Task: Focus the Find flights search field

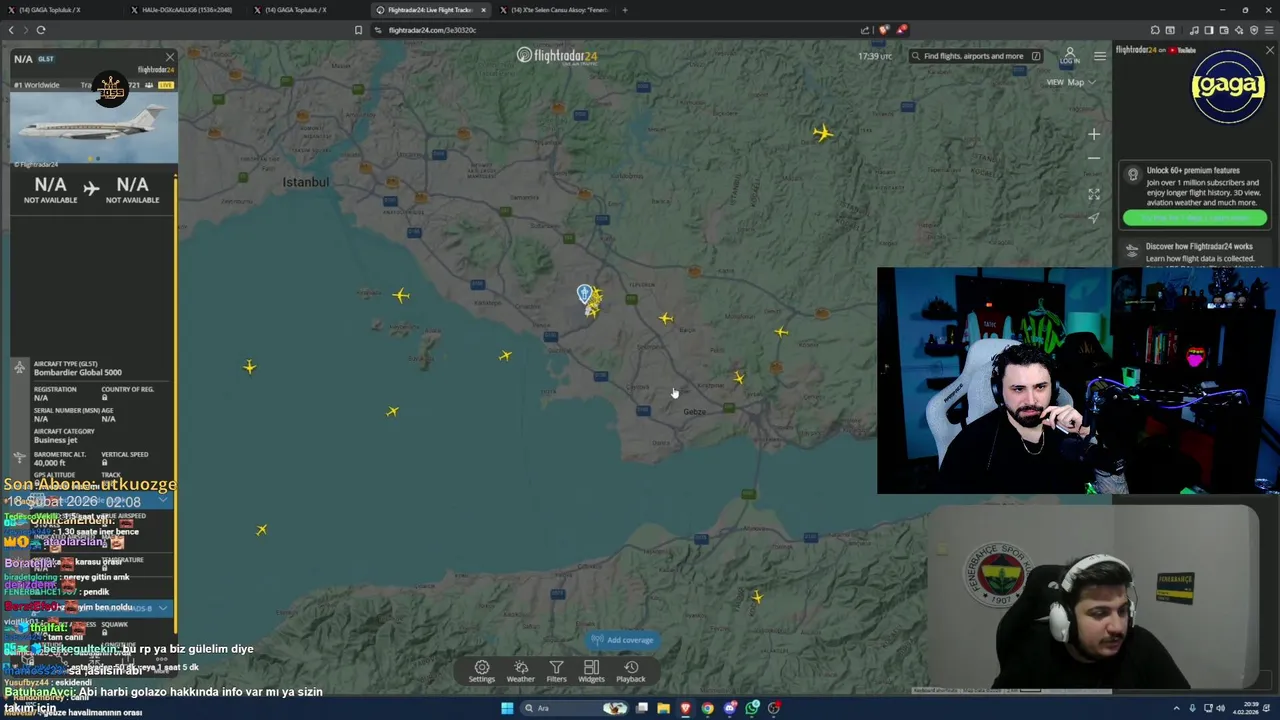Action: (975, 56)
